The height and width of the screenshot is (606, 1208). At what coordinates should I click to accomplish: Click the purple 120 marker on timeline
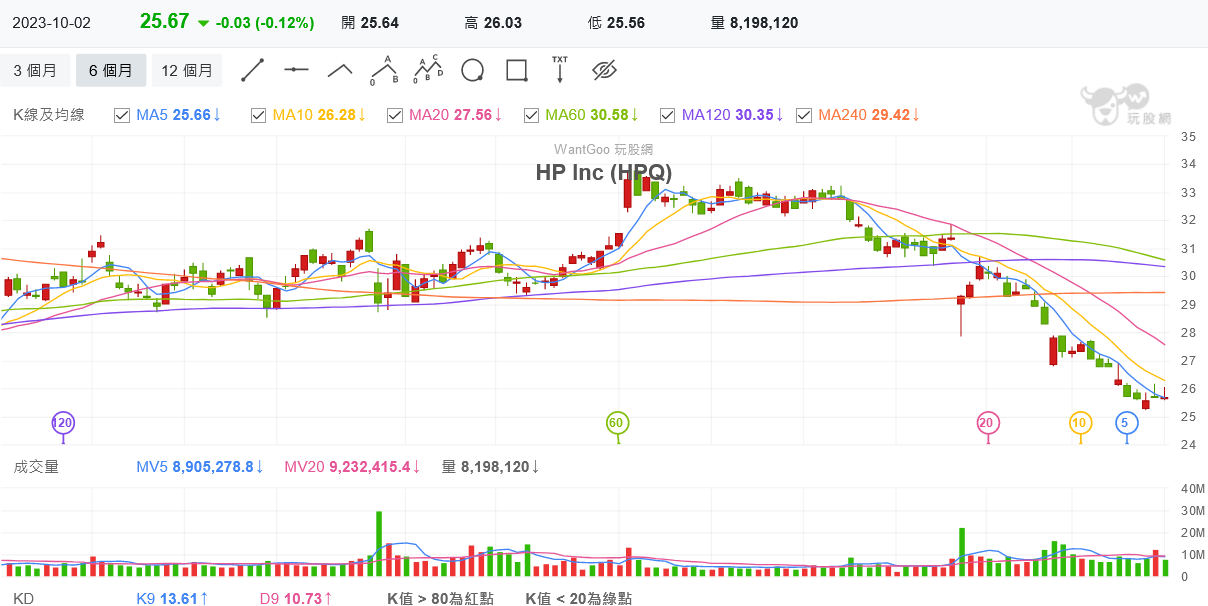(x=63, y=423)
